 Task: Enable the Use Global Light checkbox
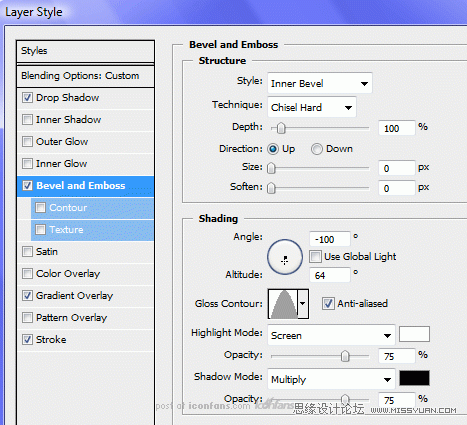pyautogui.click(x=315, y=257)
